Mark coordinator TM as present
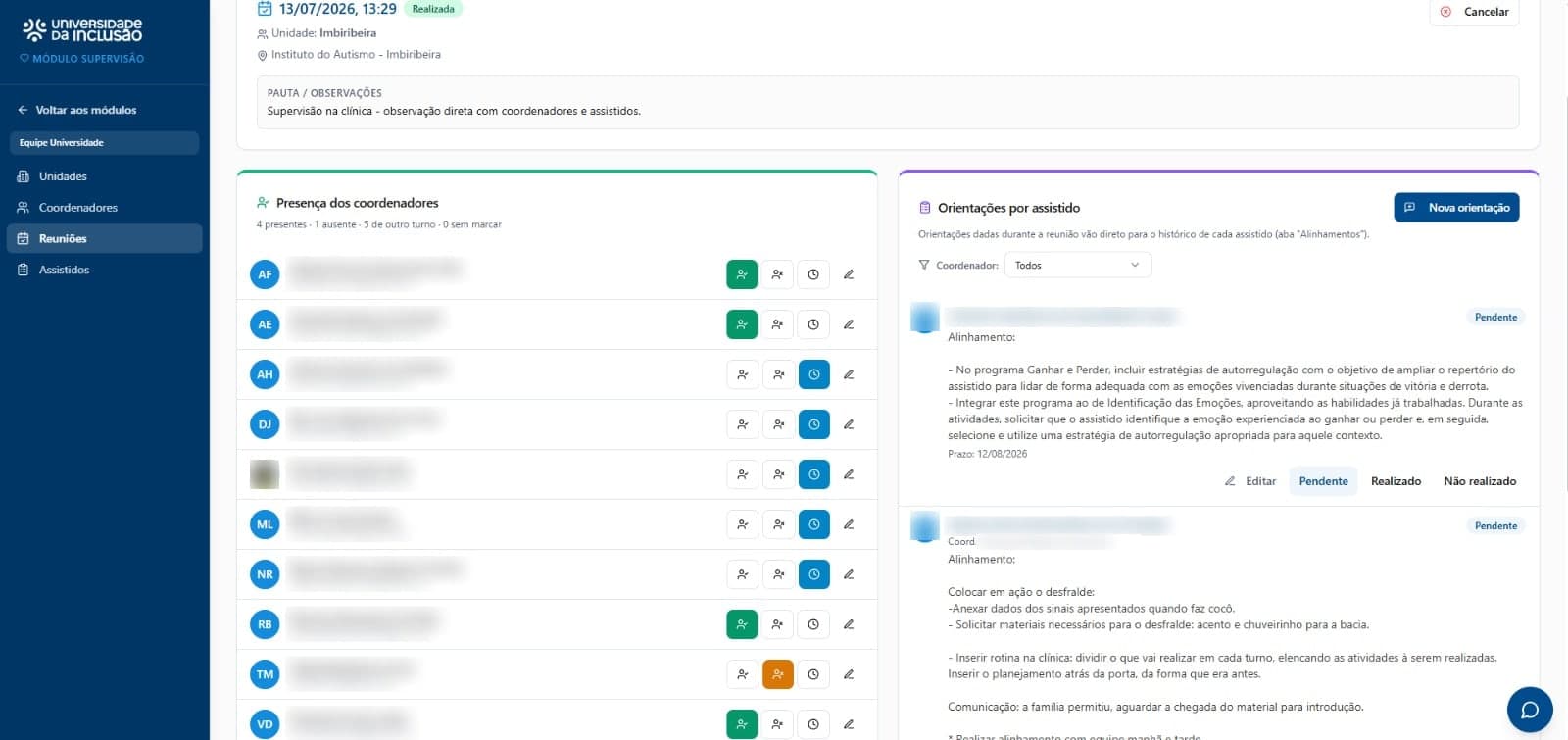Image resolution: width=1568 pixels, height=740 pixels. (742, 674)
